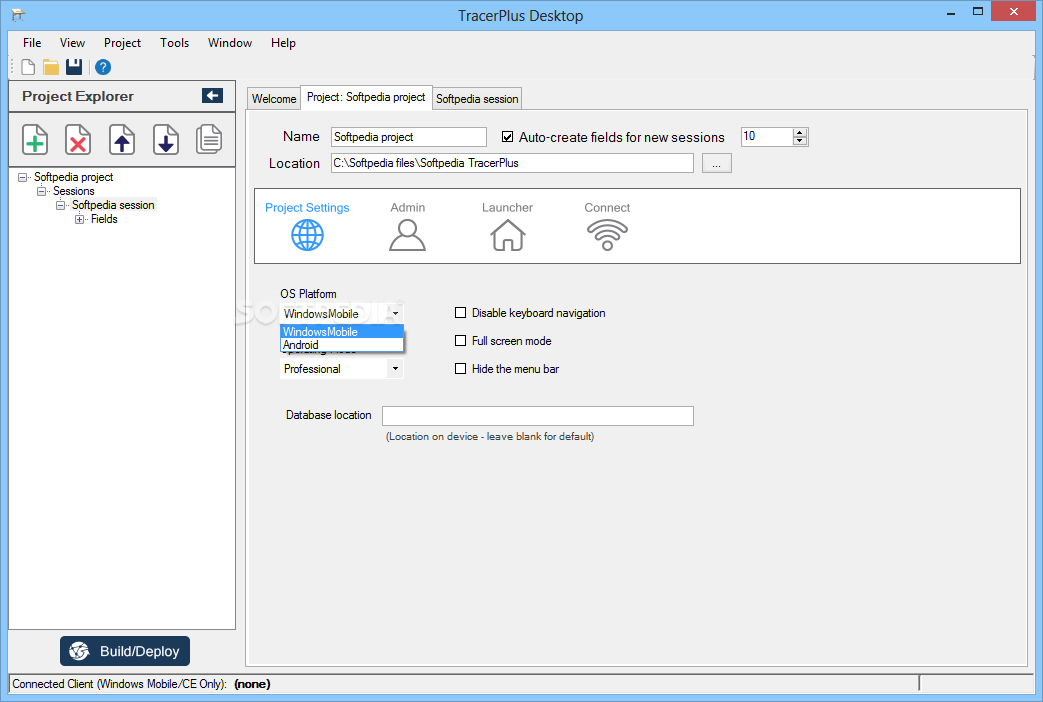
Task: Collapse the Sessions tree node
Action: [x=41, y=191]
